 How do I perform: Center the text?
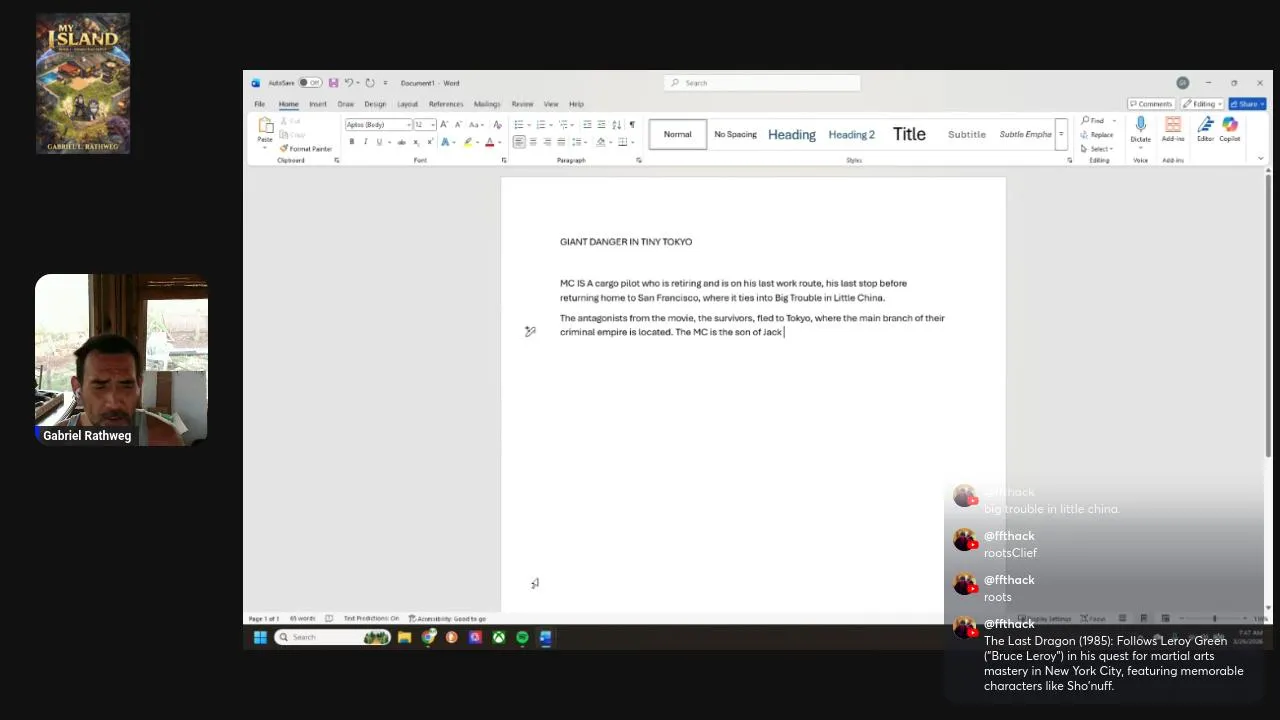[533, 142]
